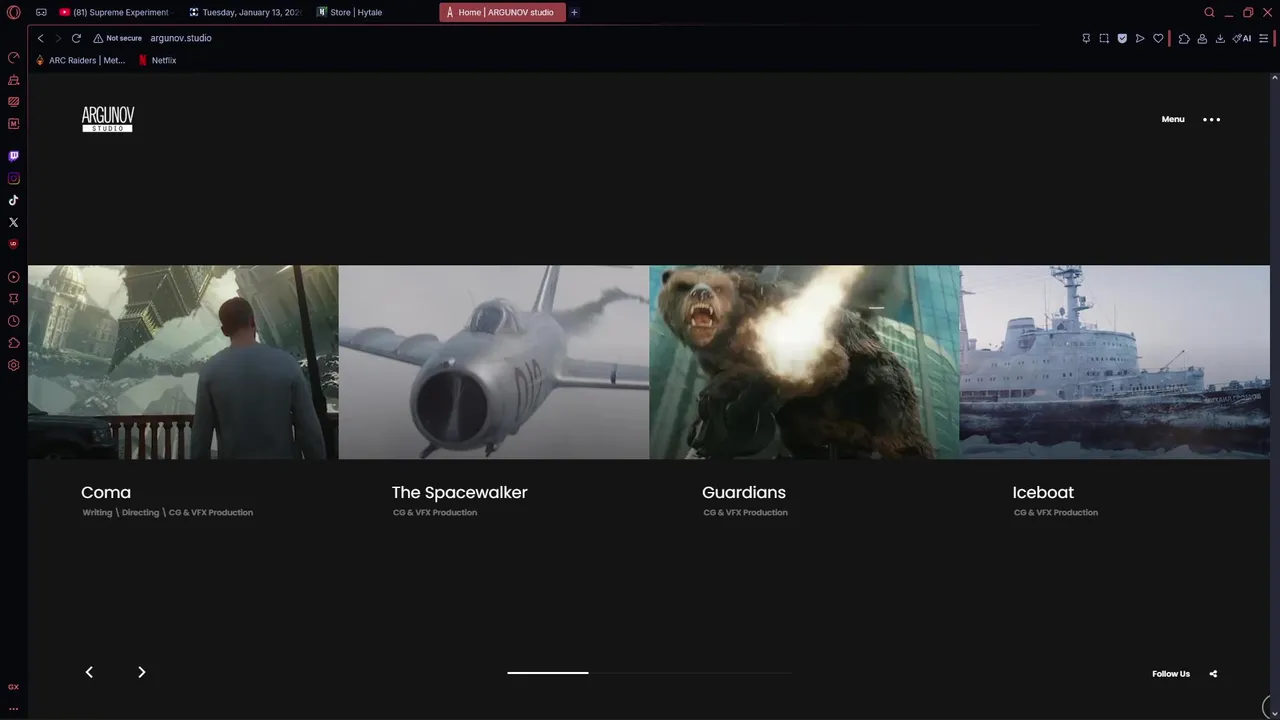Add page to bookmarks with heart icon
Viewport: 1280px width, 720px height.
tap(1158, 38)
